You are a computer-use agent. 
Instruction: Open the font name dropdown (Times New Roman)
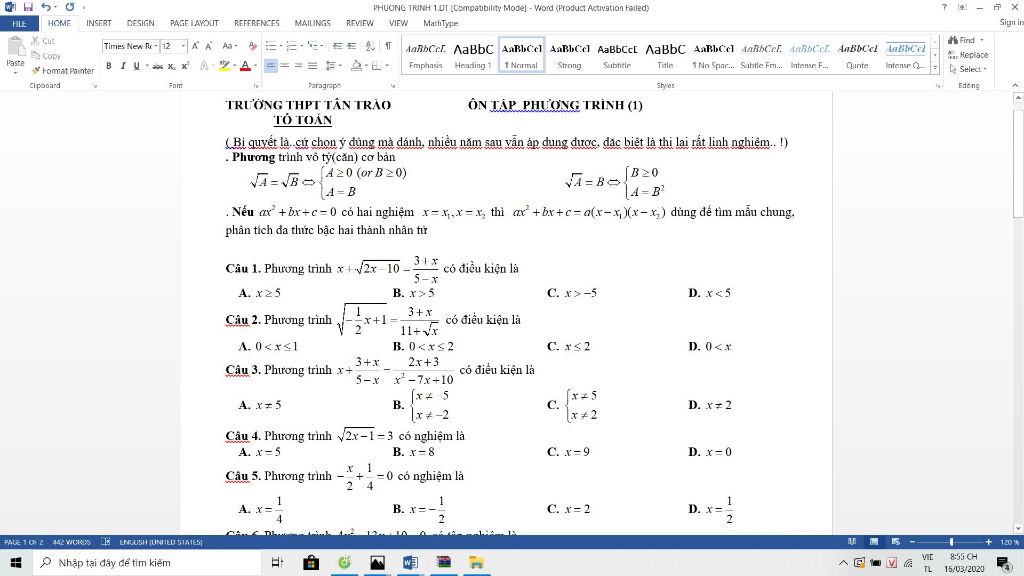coord(155,46)
